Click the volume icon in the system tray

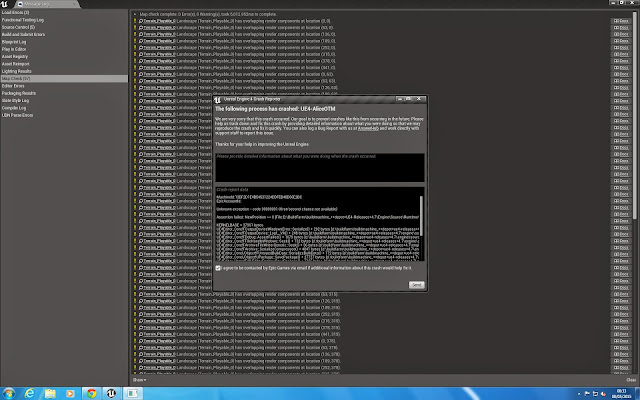click(603, 394)
